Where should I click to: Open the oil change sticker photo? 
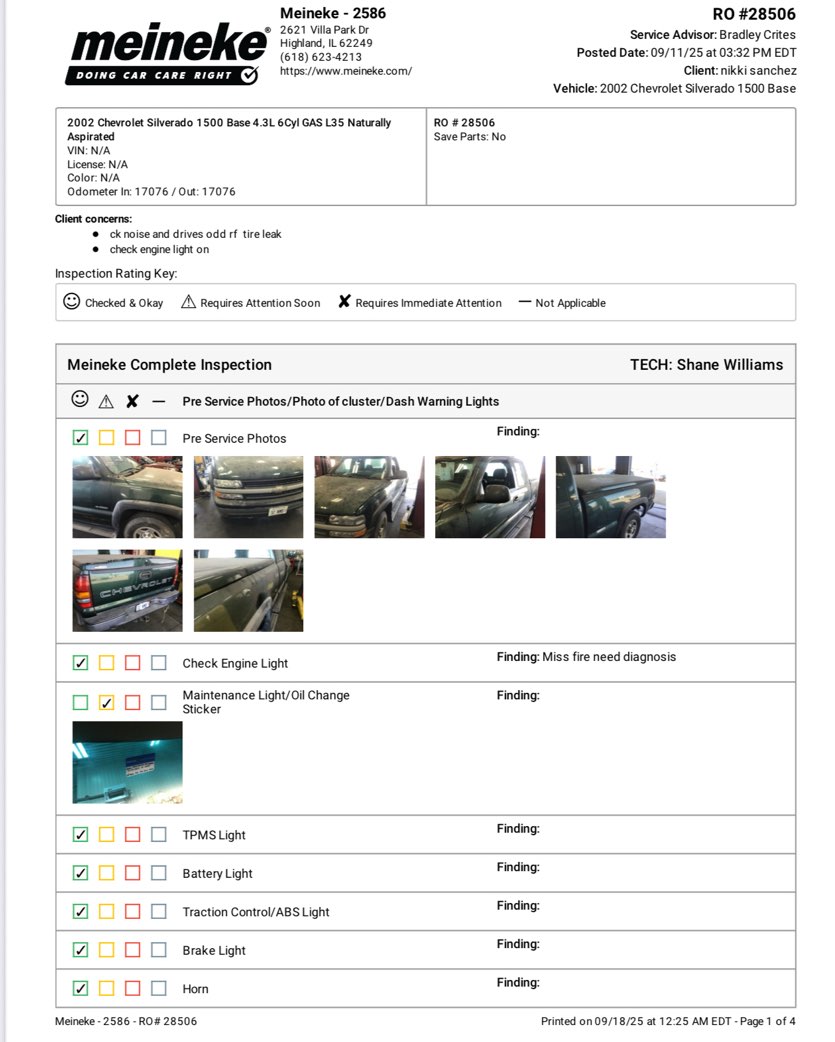click(127, 763)
